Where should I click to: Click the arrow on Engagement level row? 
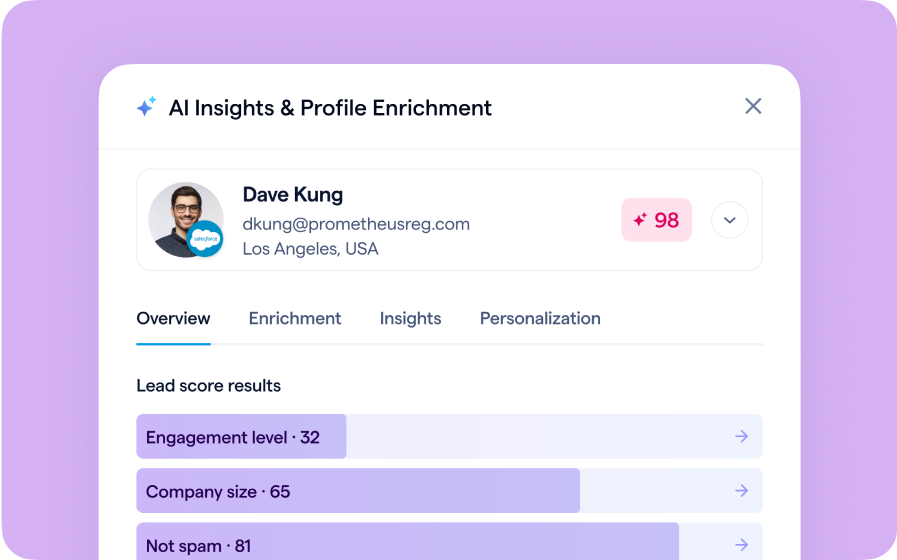[741, 437]
